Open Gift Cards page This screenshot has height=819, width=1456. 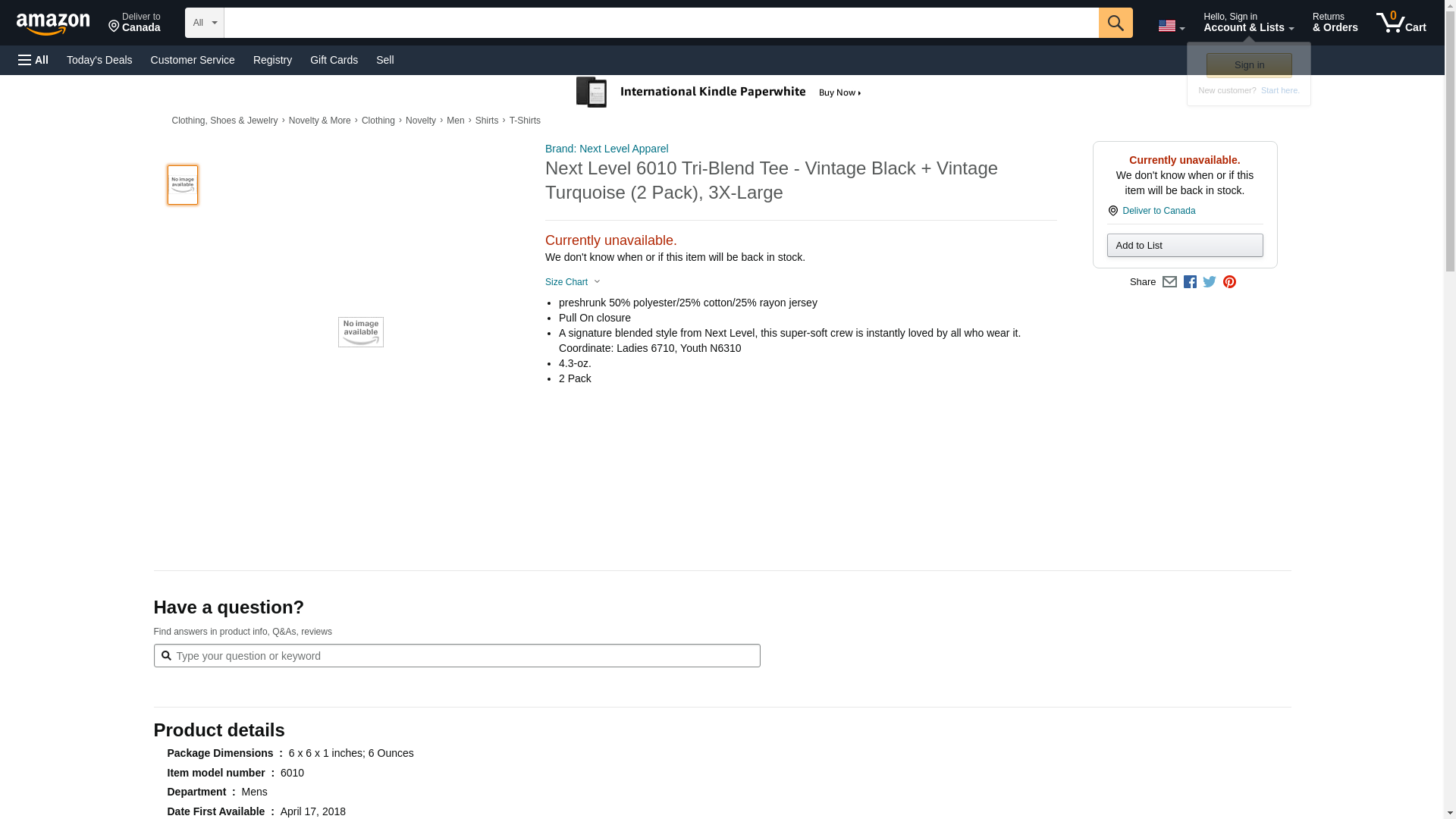coord(334,60)
